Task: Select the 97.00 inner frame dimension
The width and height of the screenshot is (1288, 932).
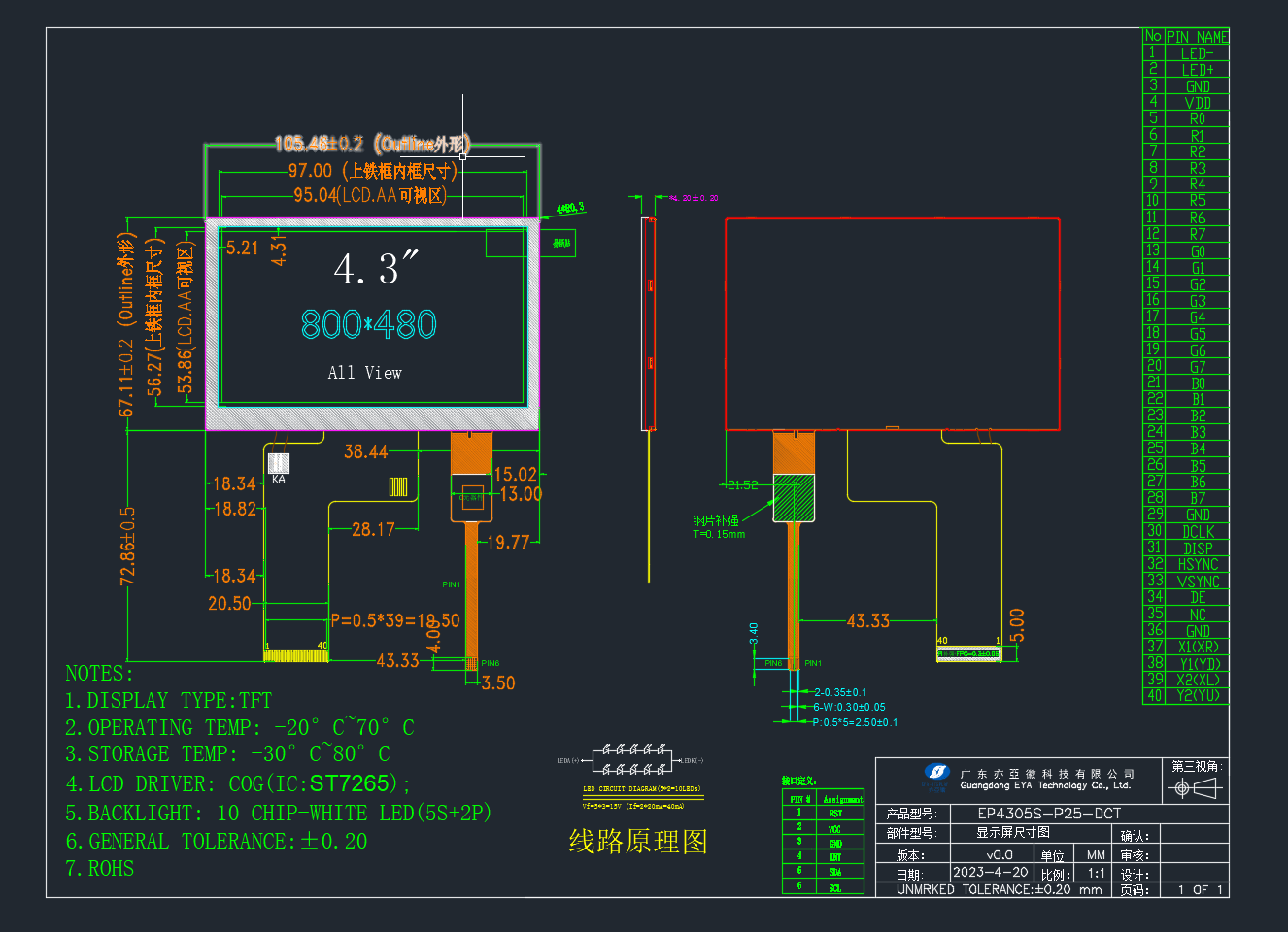Action: click(373, 171)
